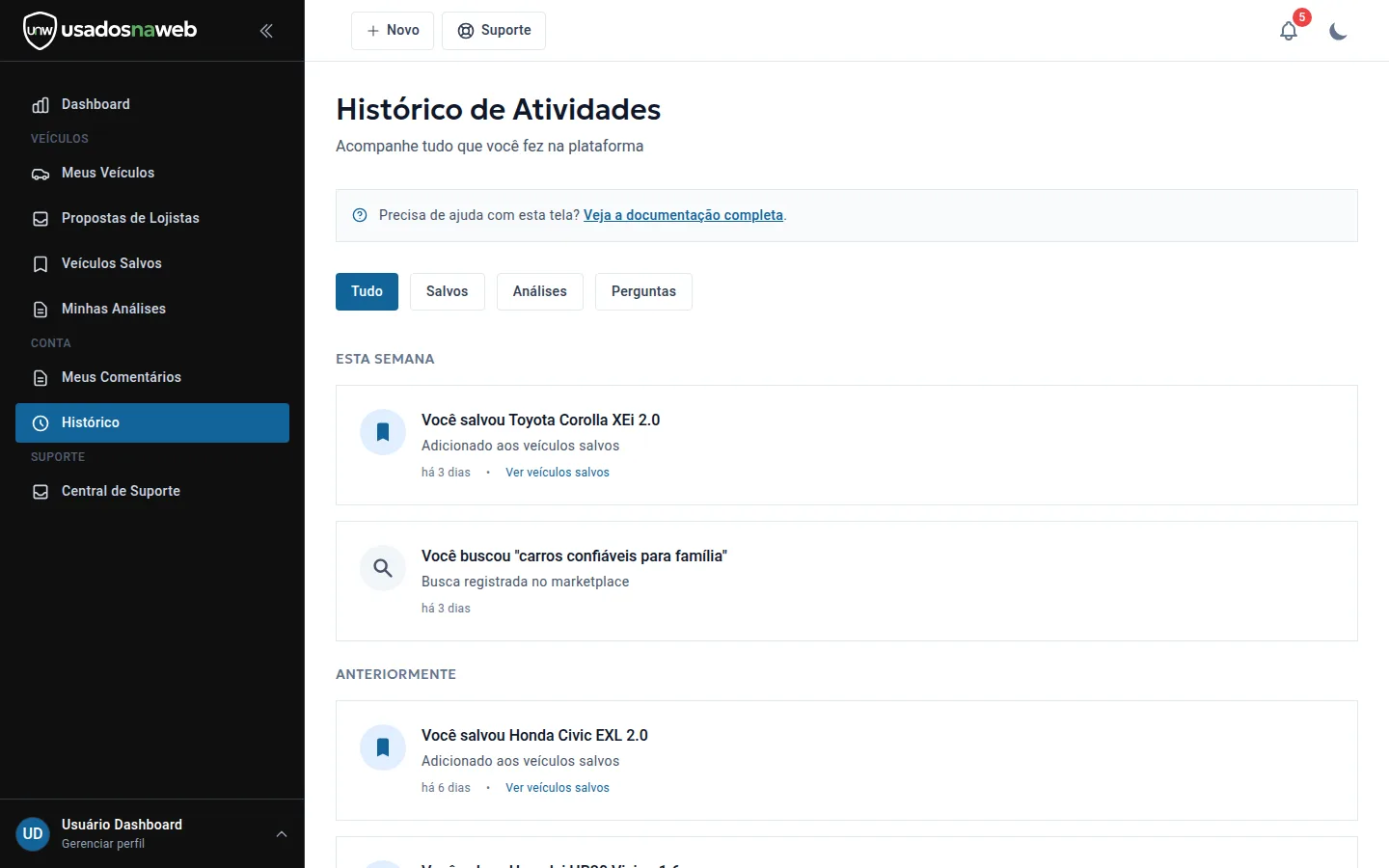Image resolution: width=1389 pixels, height=868 pixels.
Task: Click 'Ver veículos salvos' under Toyota Corolla
Action: pyautogui.click(x=558, y=473)
